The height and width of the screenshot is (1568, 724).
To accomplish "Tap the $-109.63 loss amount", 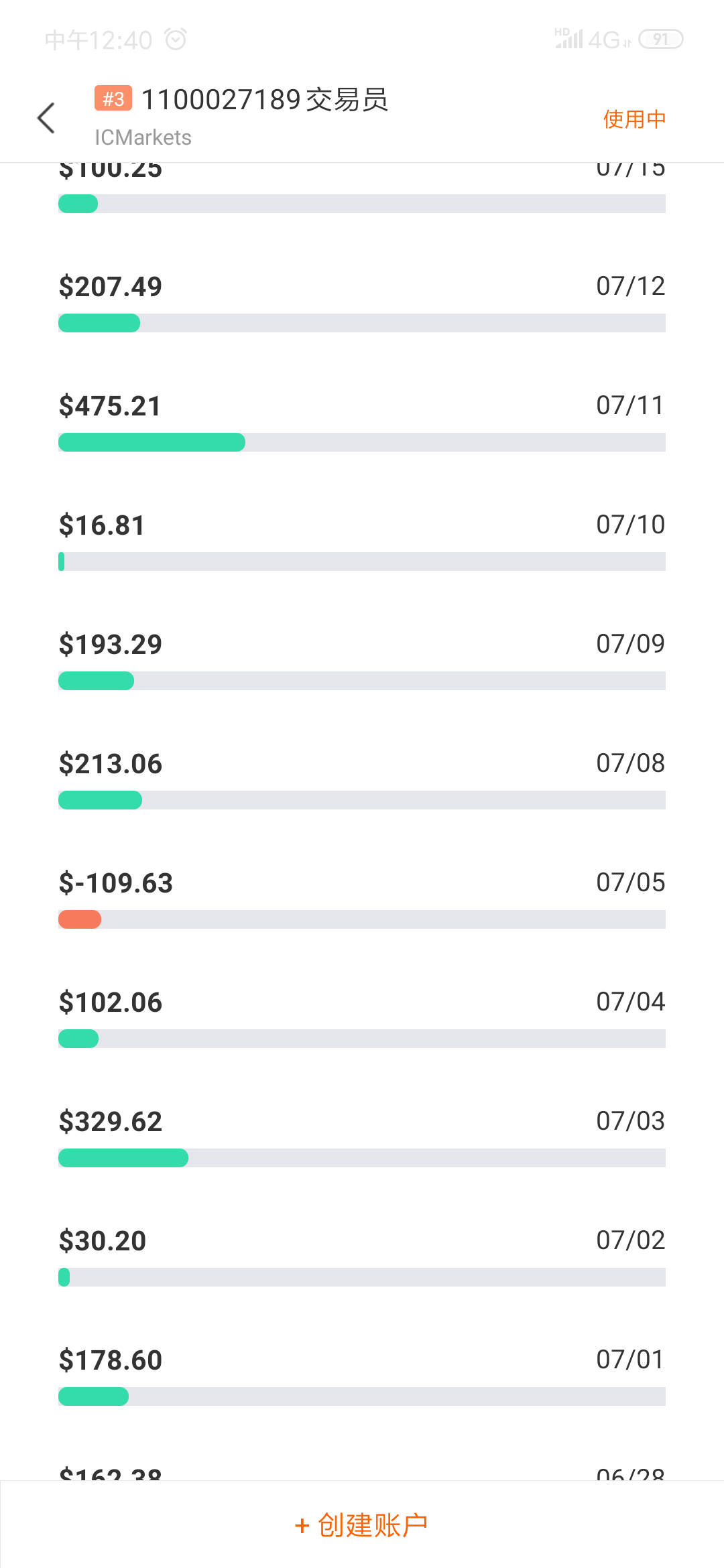I will (116, 883).
